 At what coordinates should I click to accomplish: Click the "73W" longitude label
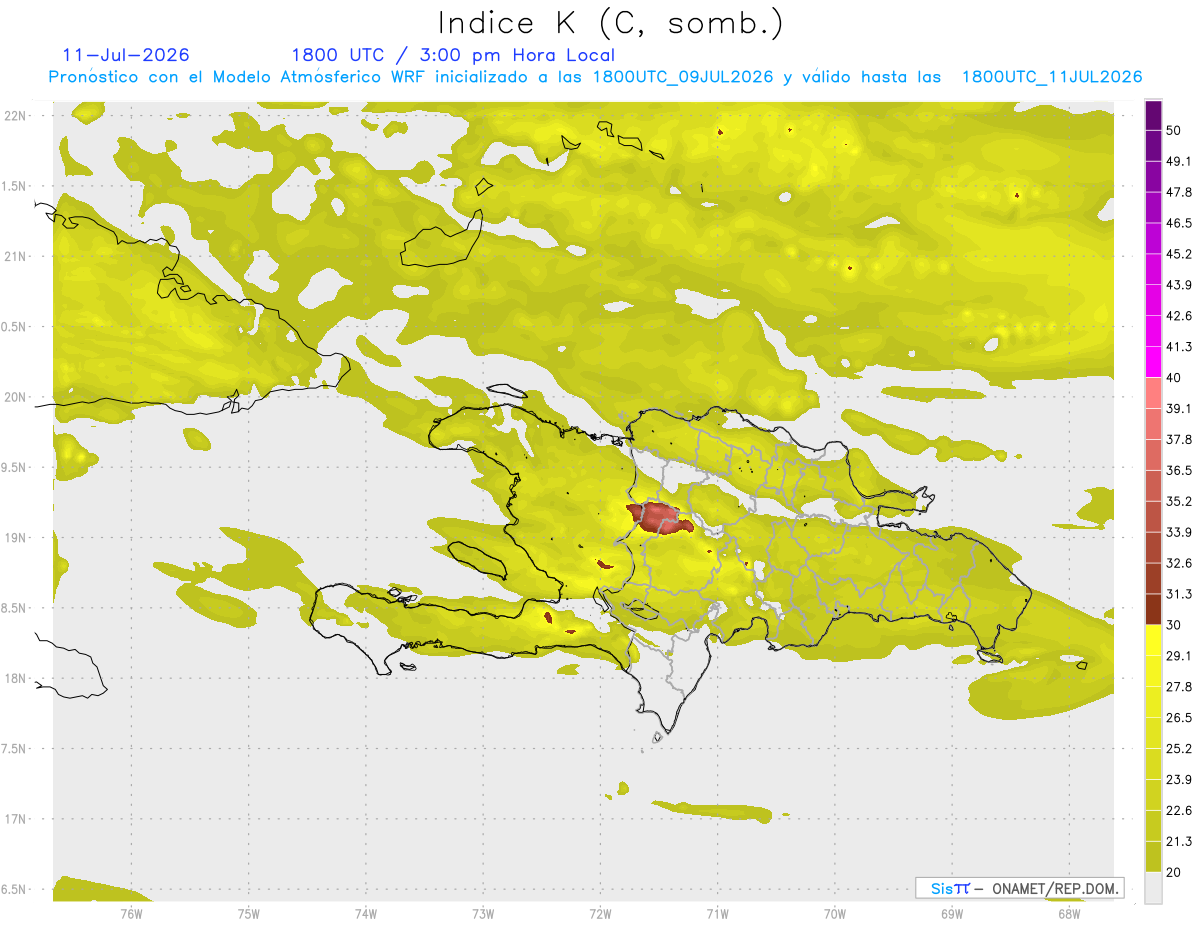pos(483,913)
